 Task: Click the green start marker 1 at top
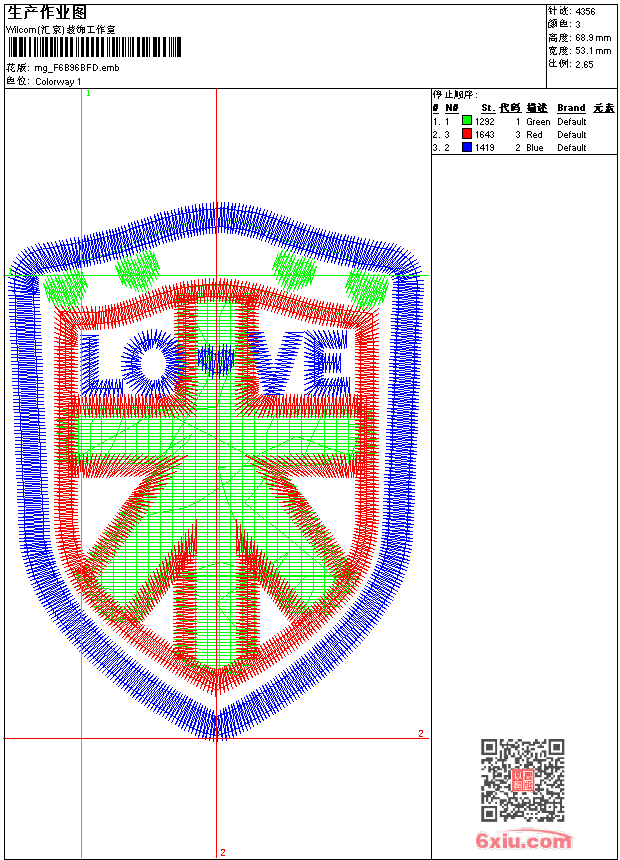[88, 93]
